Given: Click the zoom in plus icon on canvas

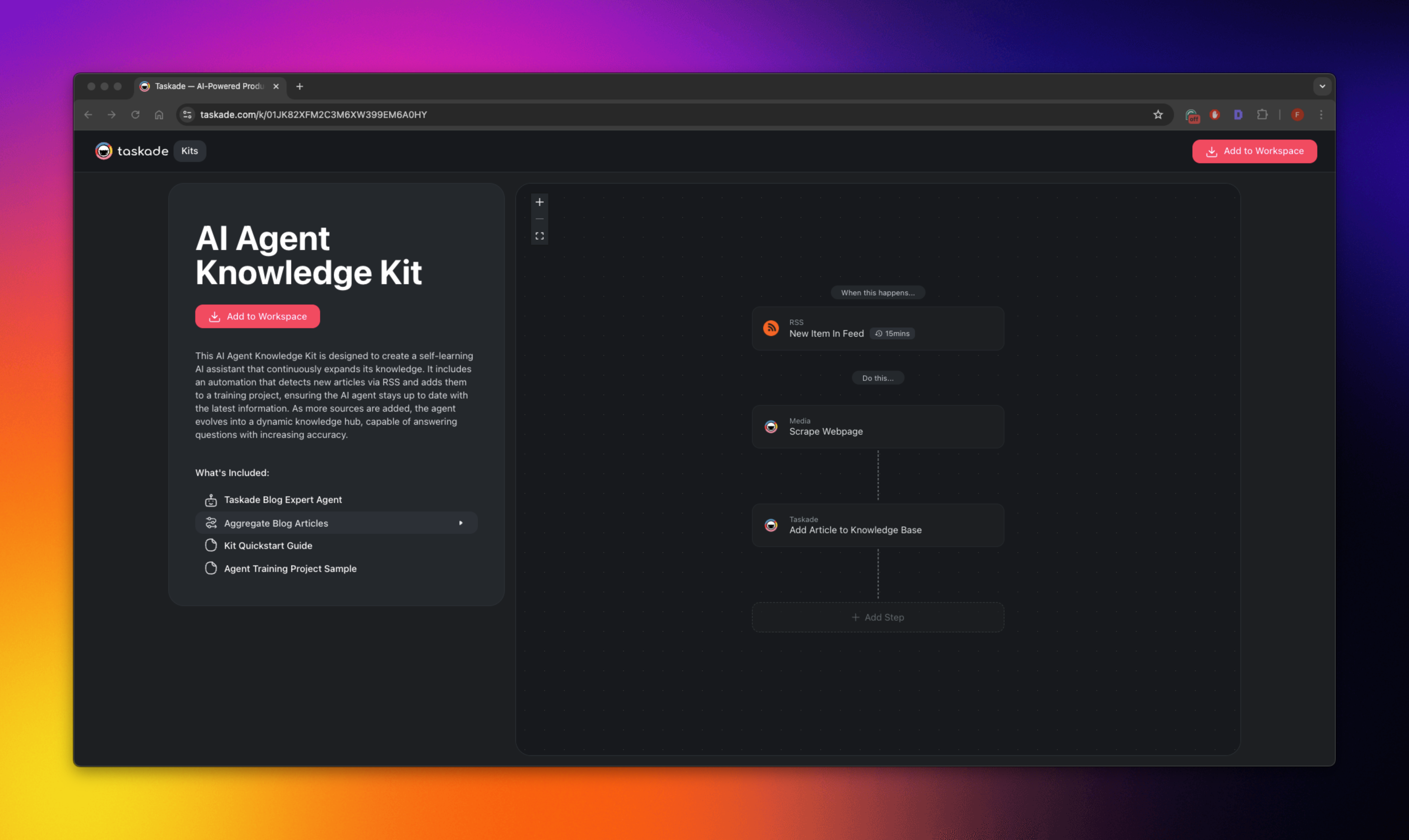Looking at the screenshot, I should [539, 202].
